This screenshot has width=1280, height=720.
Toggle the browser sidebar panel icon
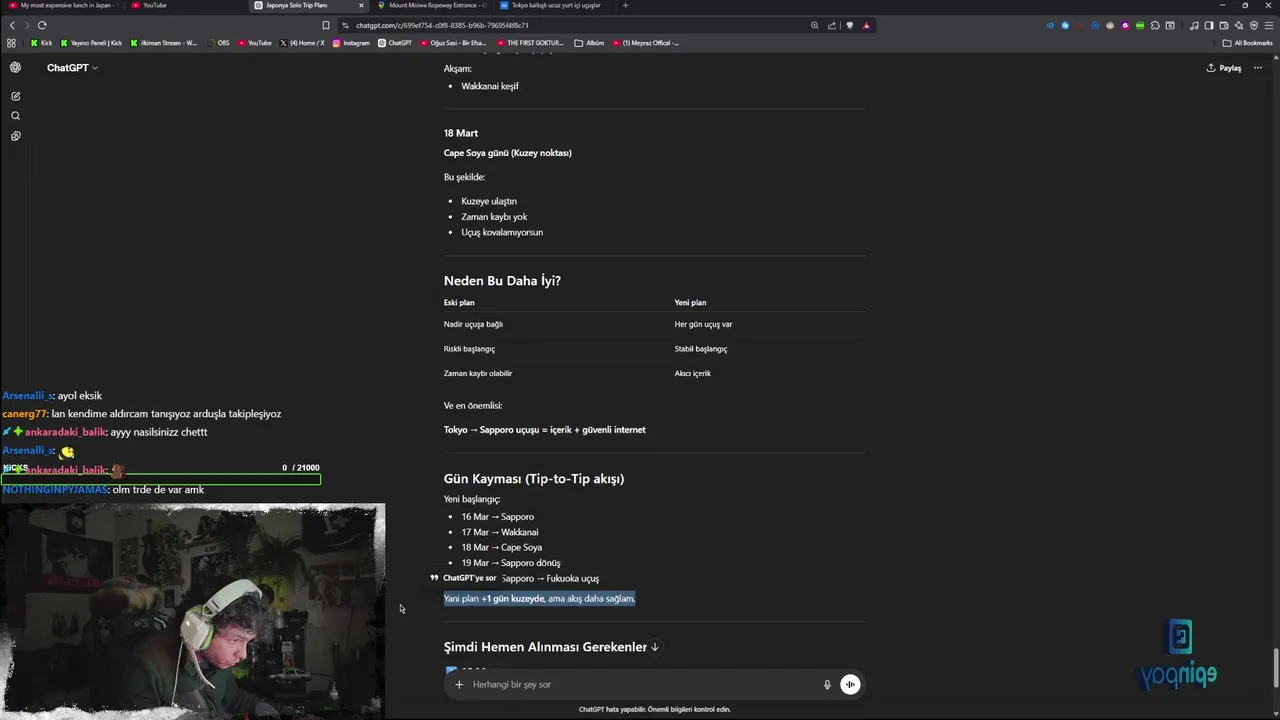pos(1209,25)
